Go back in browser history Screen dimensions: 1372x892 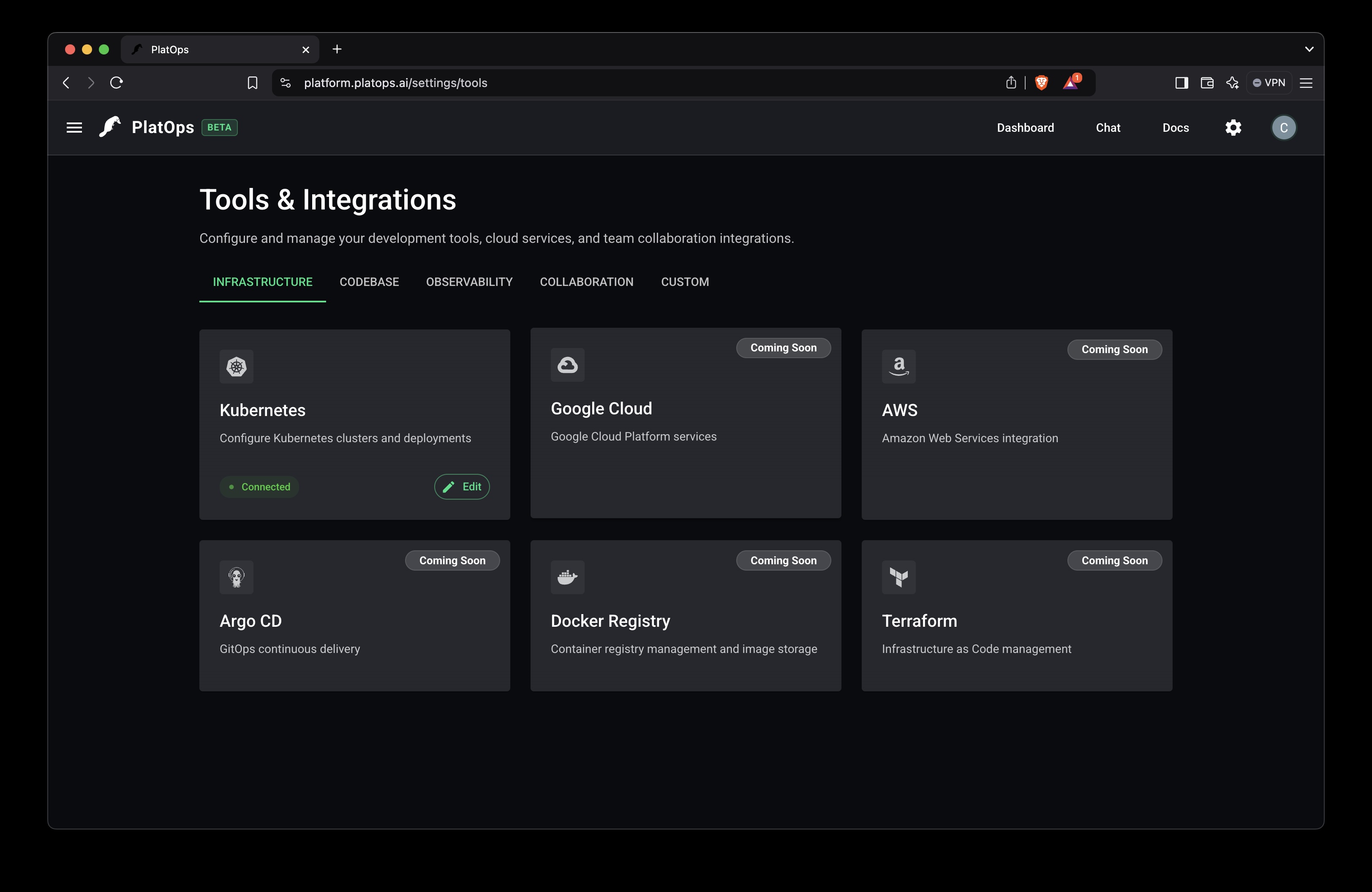point(66,83)
